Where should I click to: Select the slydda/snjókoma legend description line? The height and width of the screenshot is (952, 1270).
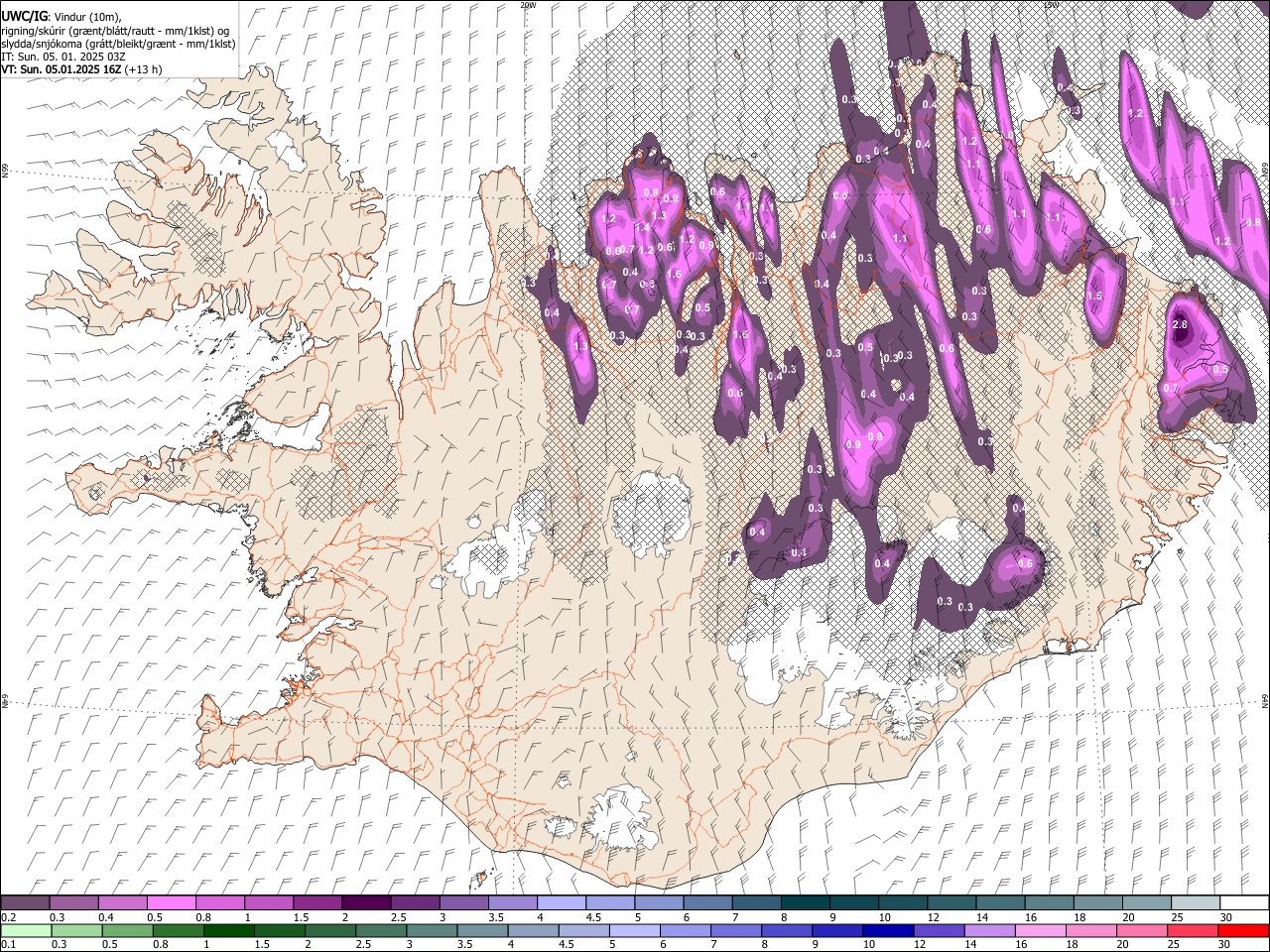pos(118,44)
